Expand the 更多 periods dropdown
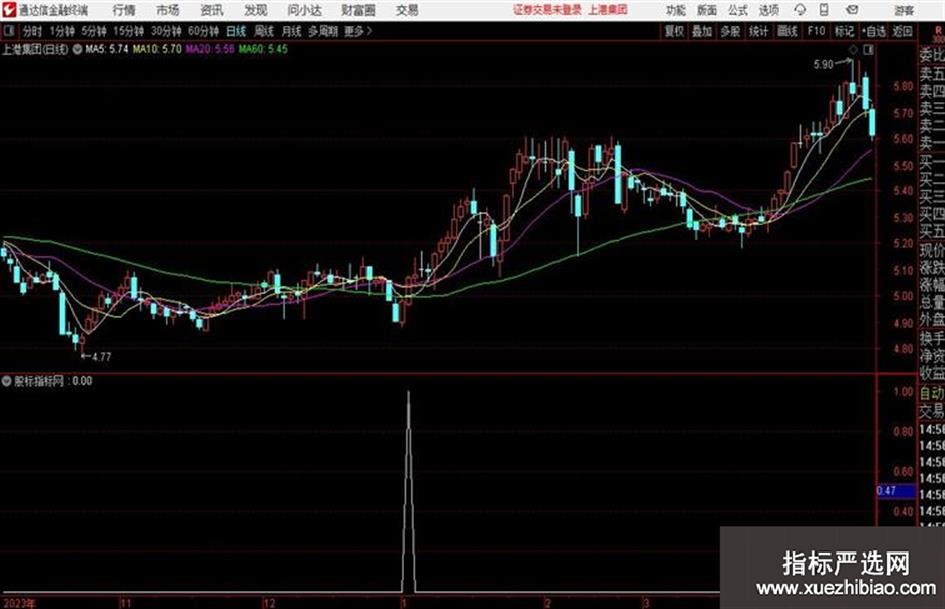This screenshot has width=945, height=609. tap(358, 31)
